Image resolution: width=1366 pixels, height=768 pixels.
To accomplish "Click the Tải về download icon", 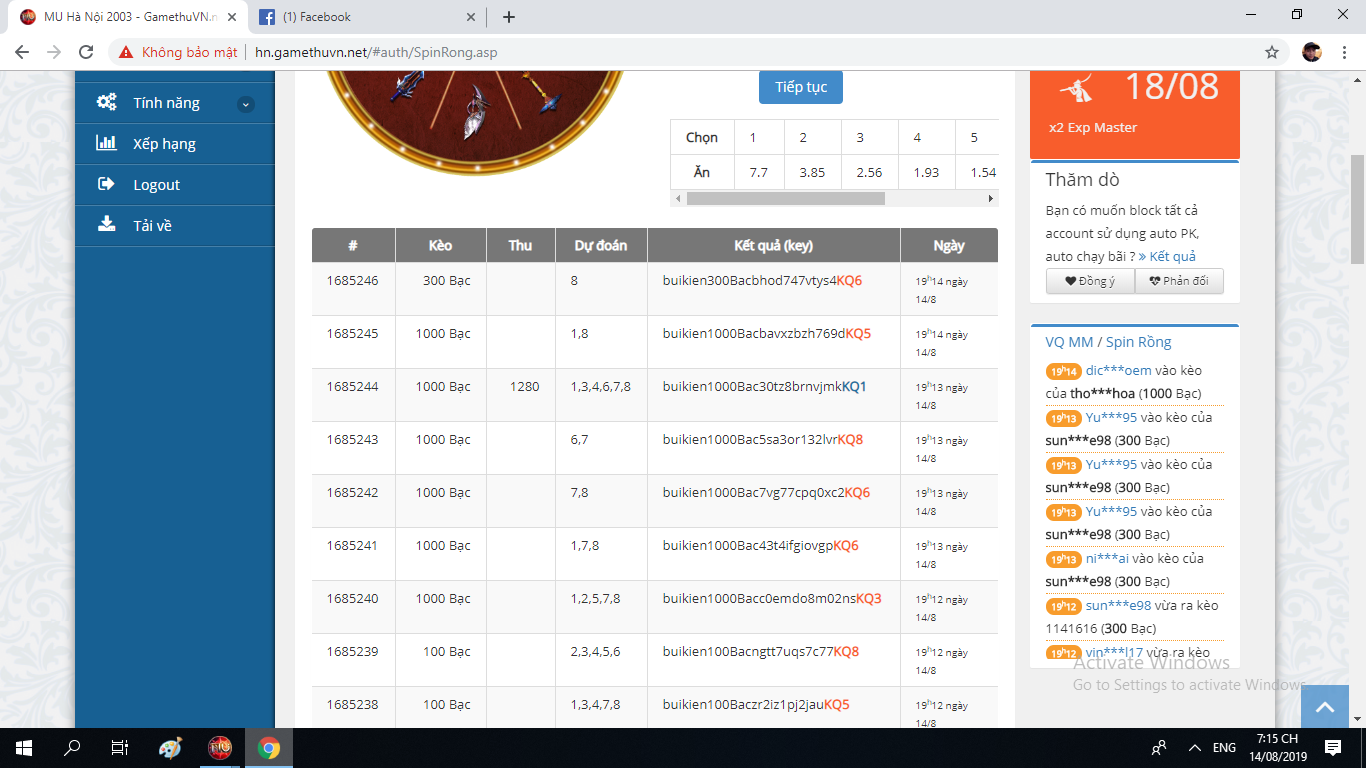I will [106, 224].
